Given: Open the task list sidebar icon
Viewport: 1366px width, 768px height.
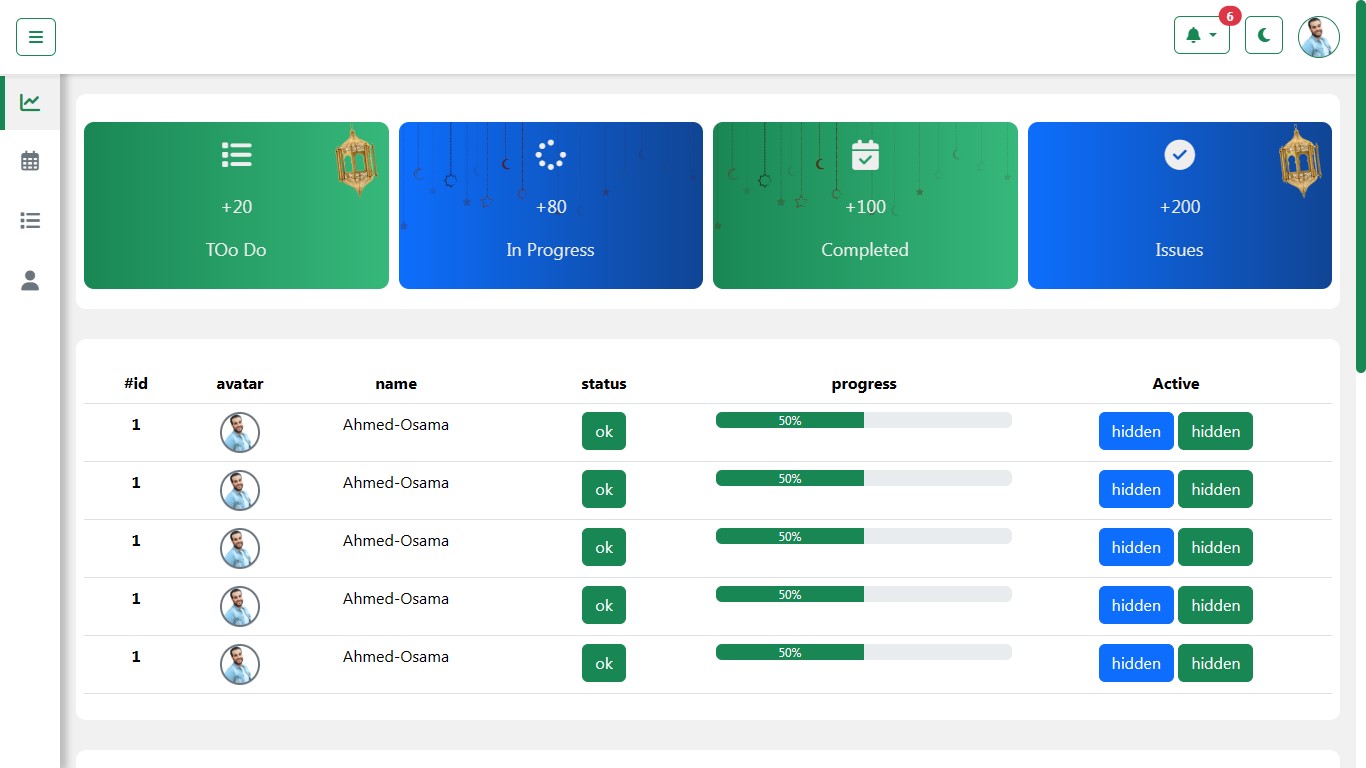Looking at the screenshot, I should click(30, 221).
